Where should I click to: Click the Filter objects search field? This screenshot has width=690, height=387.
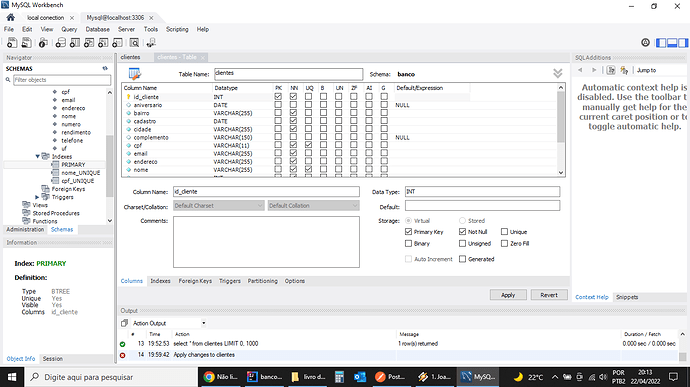pyautogui.click(x=62, y=80)
